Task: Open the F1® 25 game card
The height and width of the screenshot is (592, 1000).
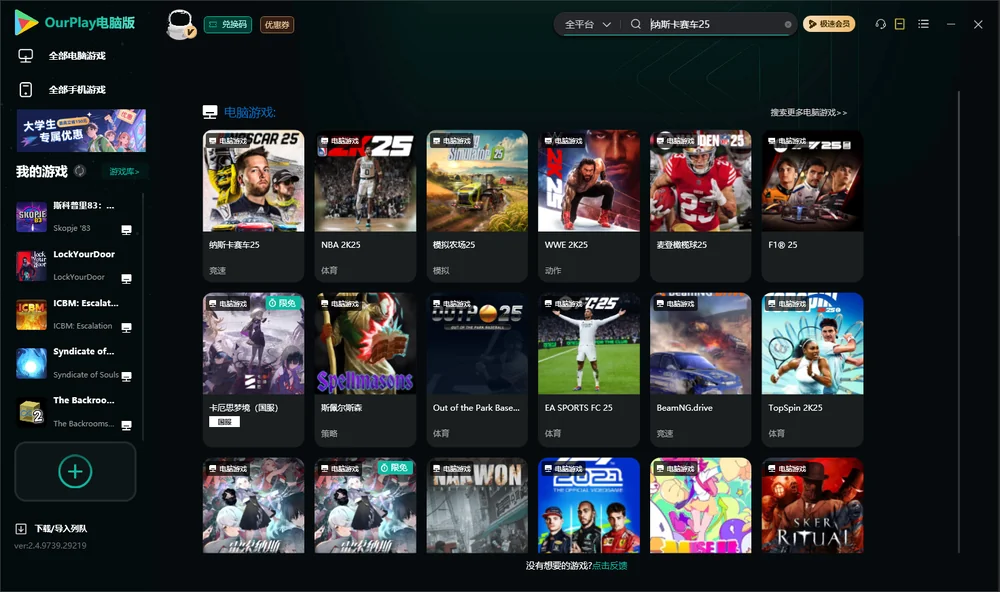Action: tap(812, 206)
